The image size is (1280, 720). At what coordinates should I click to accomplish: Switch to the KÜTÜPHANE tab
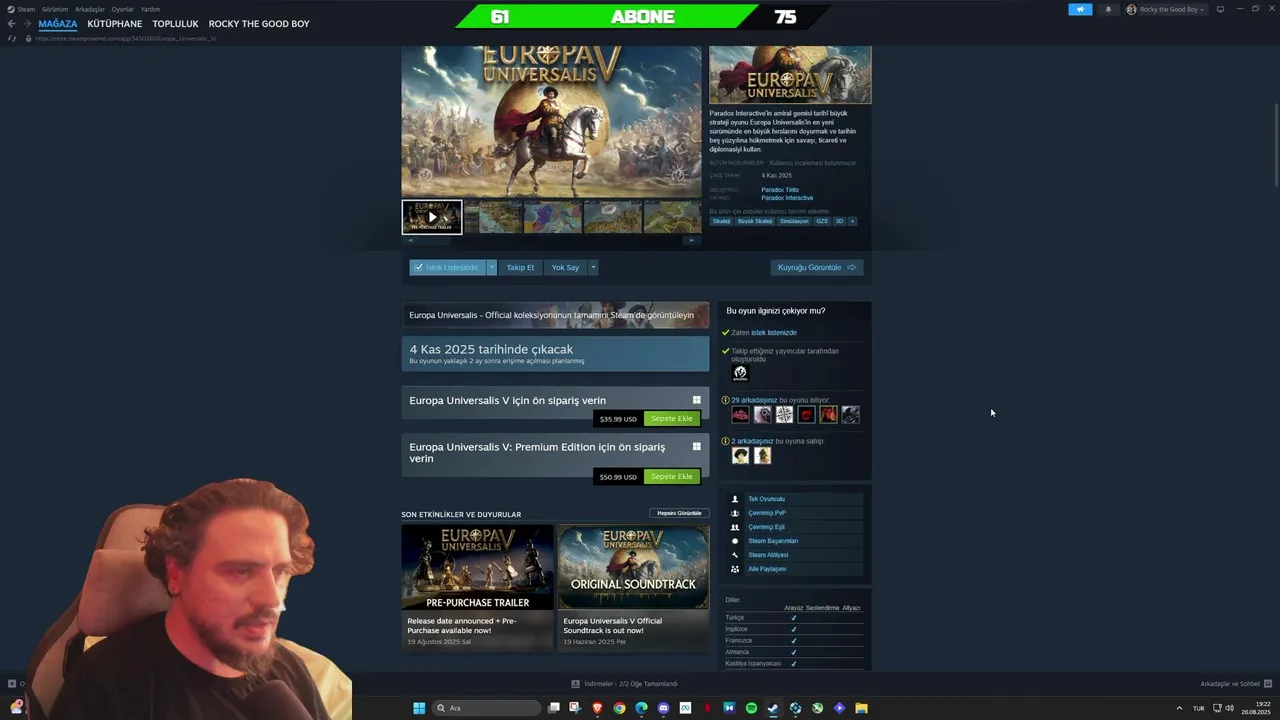click(x=114, y=24)
